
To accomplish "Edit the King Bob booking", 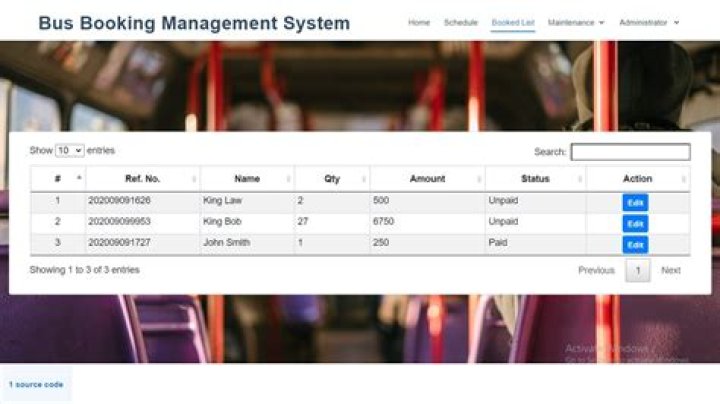I will click(x=635, y=224).
